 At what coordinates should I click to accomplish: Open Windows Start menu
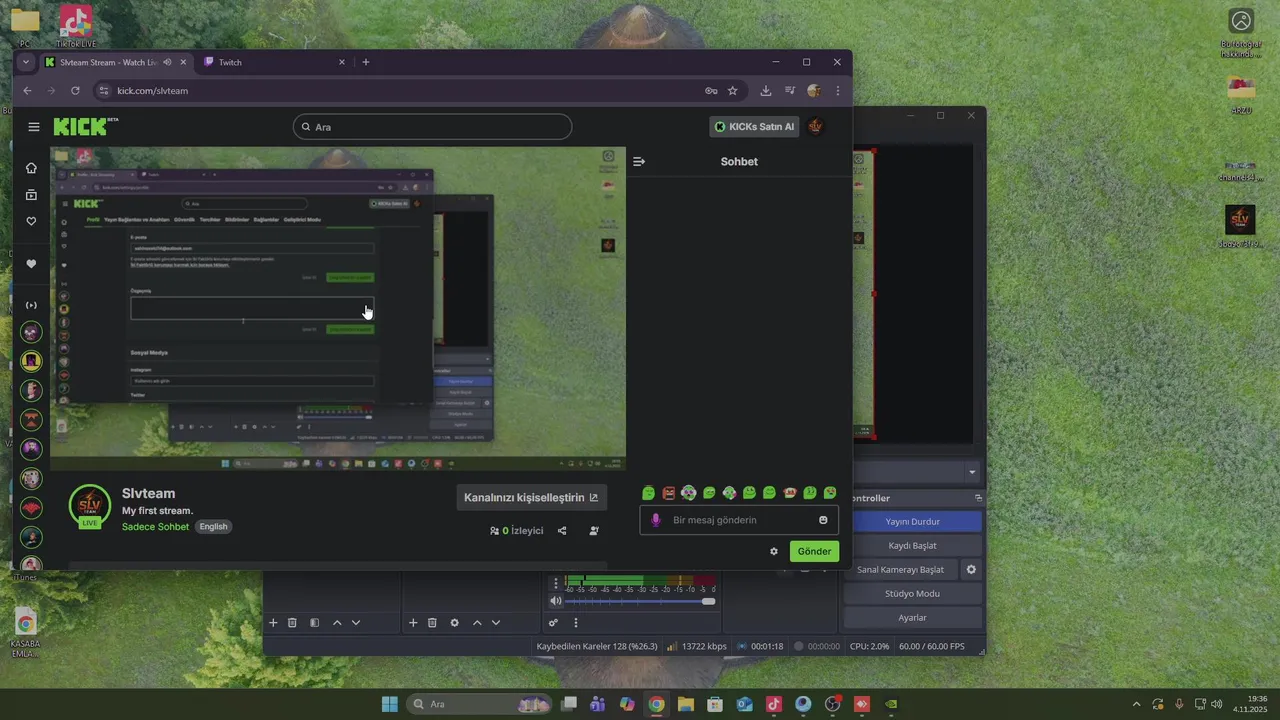pyautogui.click(x=389, y=705)
